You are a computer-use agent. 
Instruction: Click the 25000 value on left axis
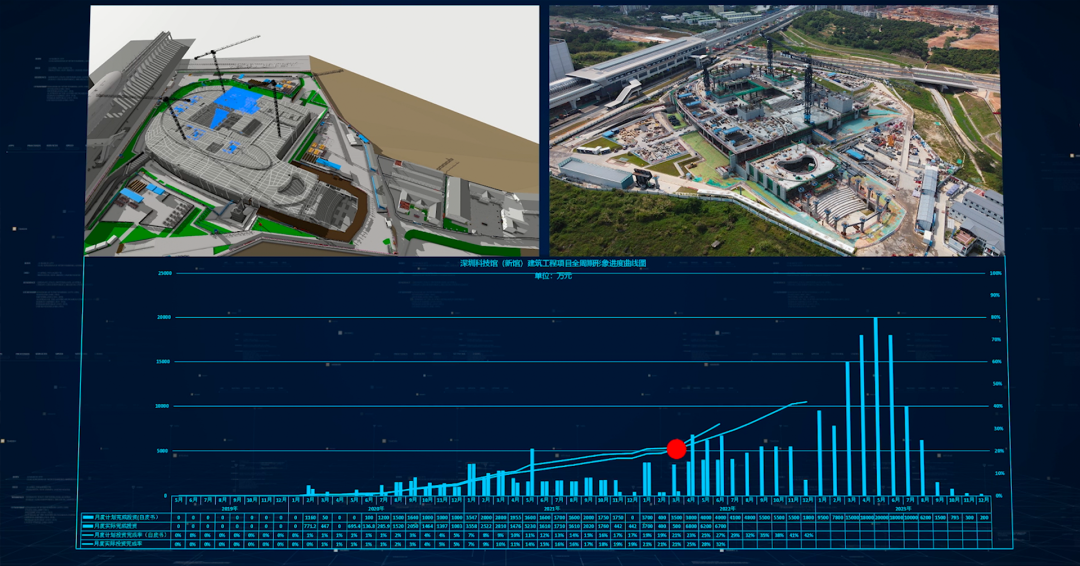click(165, 273)
